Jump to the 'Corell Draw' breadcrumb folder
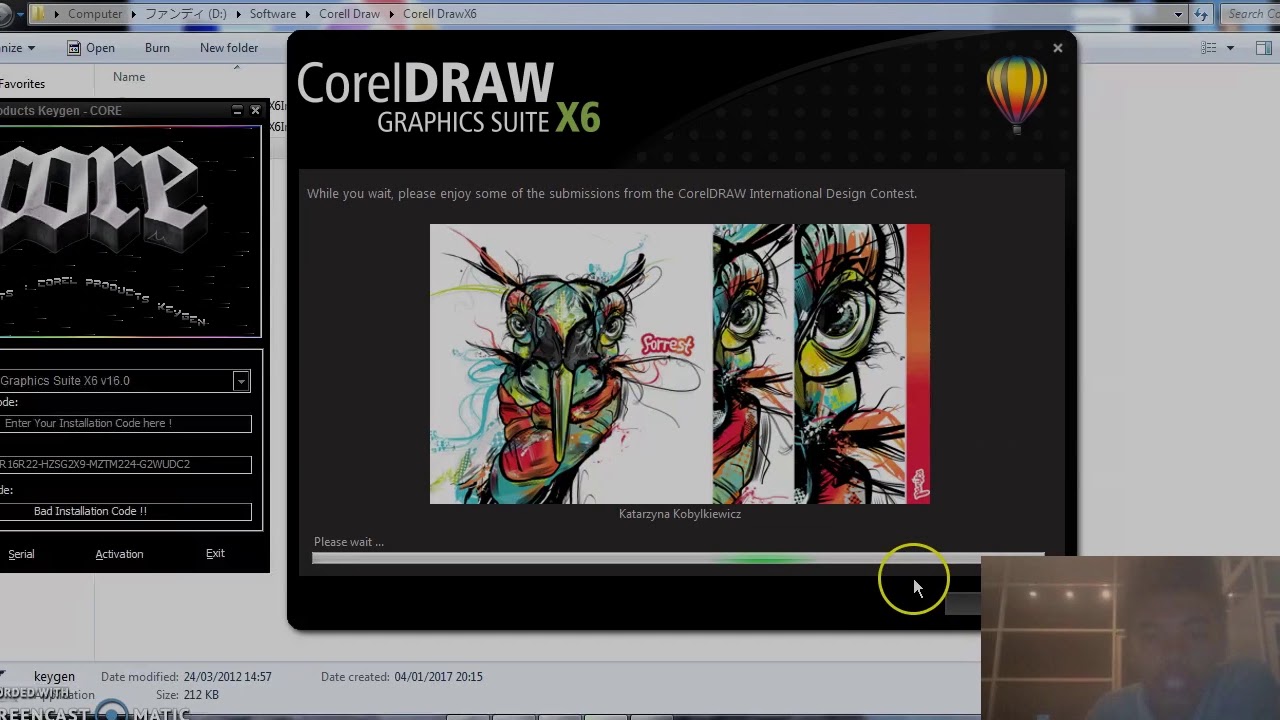This screenshot has width=1280, height=720. tap(349, 14)
